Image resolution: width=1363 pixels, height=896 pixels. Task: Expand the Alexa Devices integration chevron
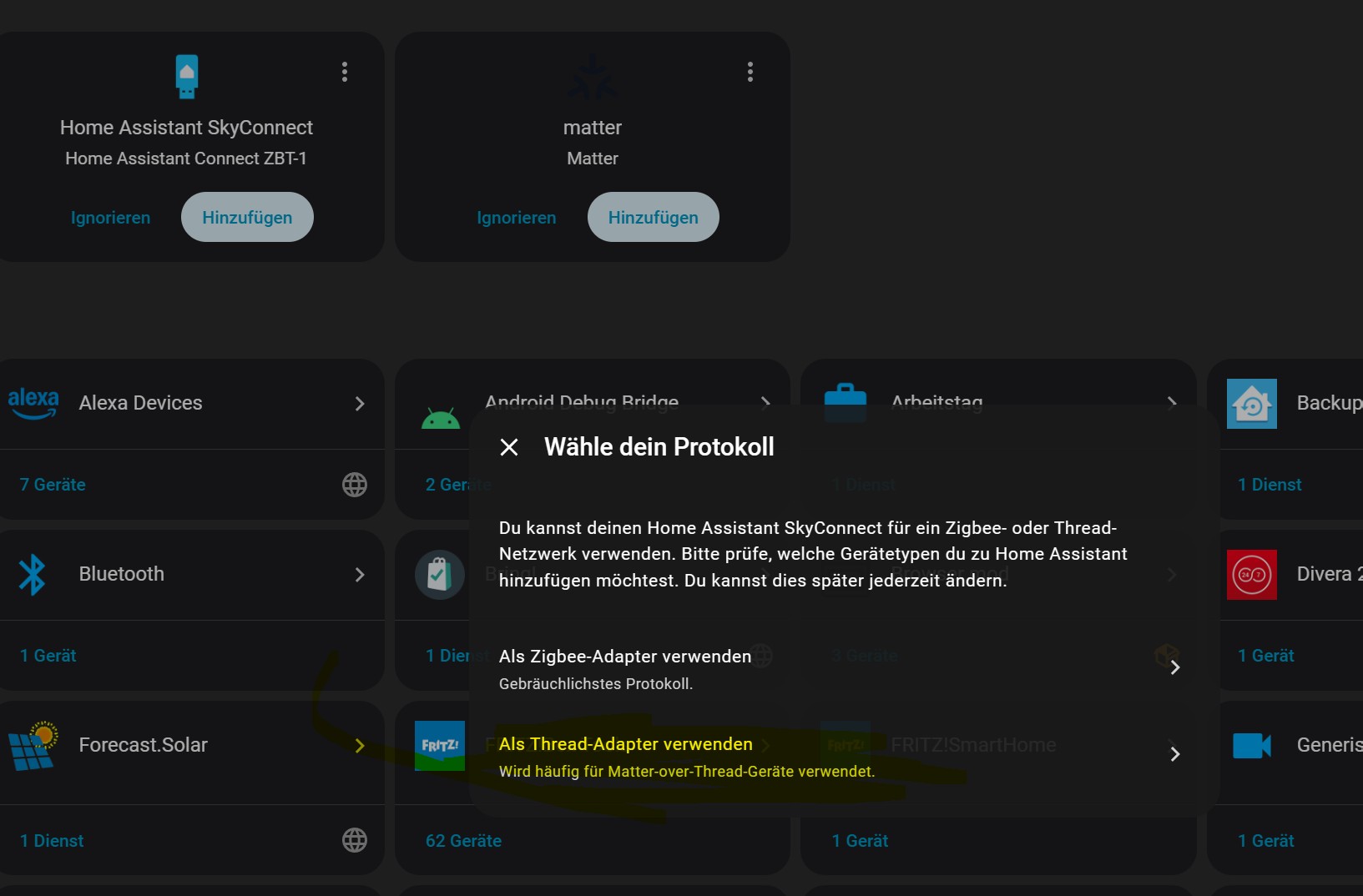360,404
